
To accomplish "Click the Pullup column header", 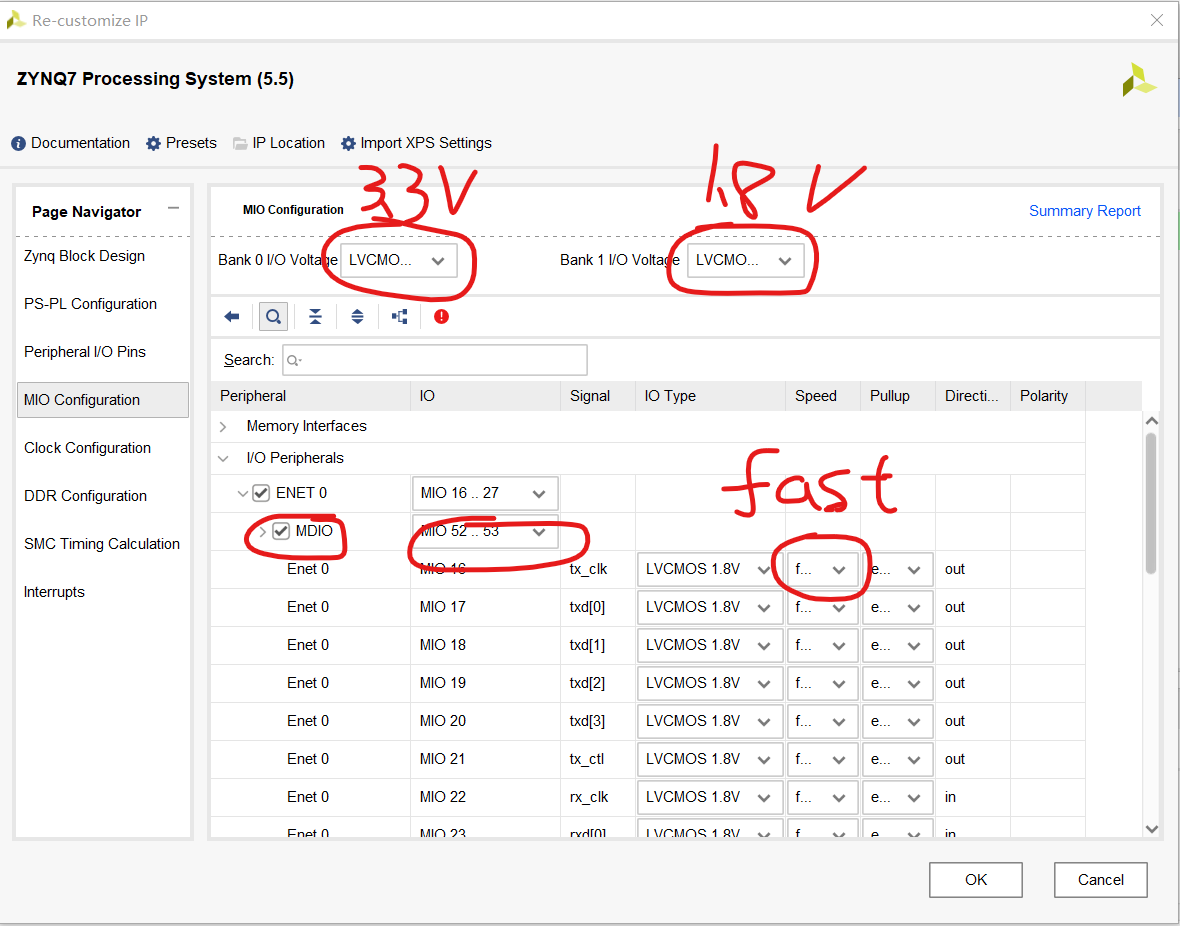I will [x=898, y=396].
